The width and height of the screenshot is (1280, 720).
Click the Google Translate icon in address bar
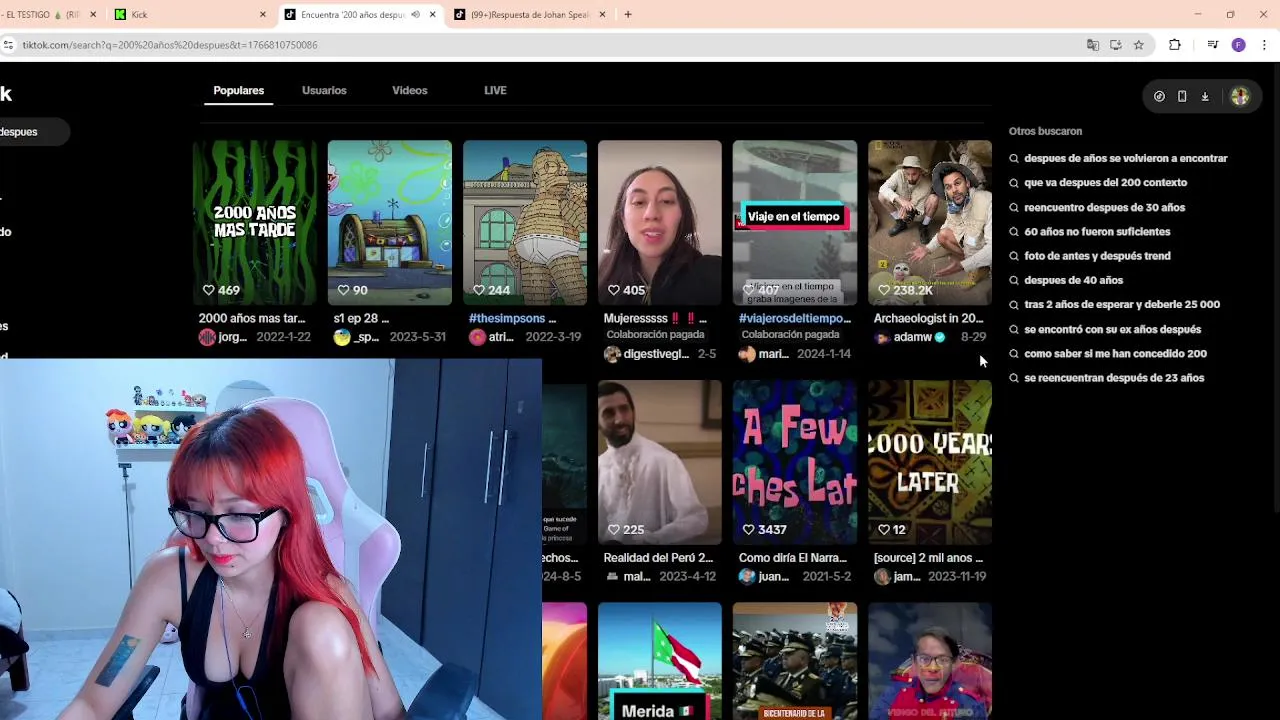pyautogui.click(x=1093, y=45)
